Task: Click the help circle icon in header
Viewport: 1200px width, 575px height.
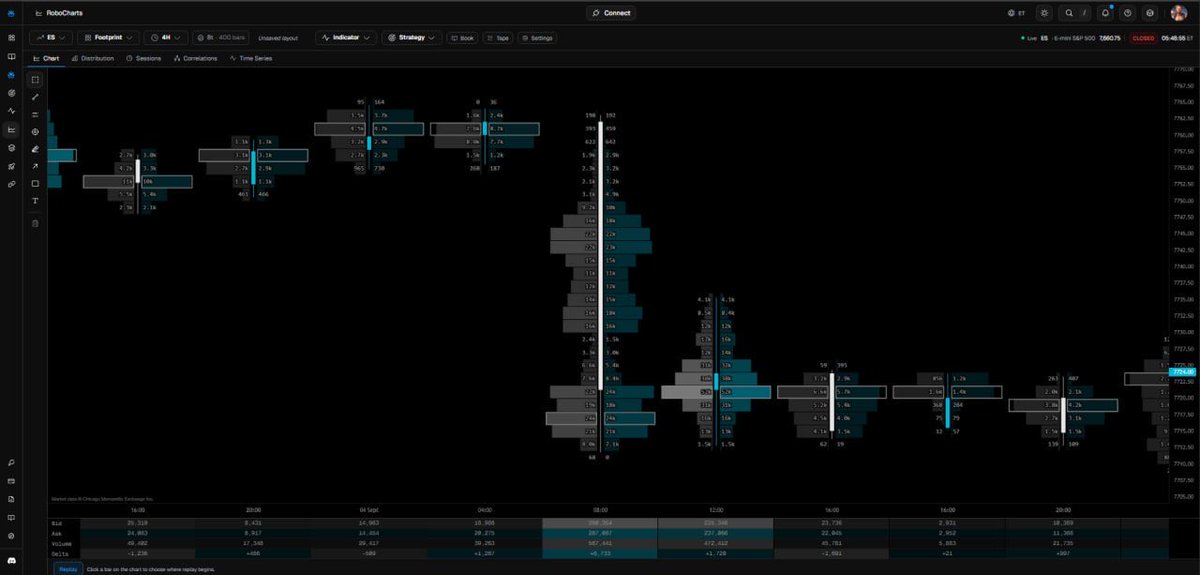Action: point(1128,13)
